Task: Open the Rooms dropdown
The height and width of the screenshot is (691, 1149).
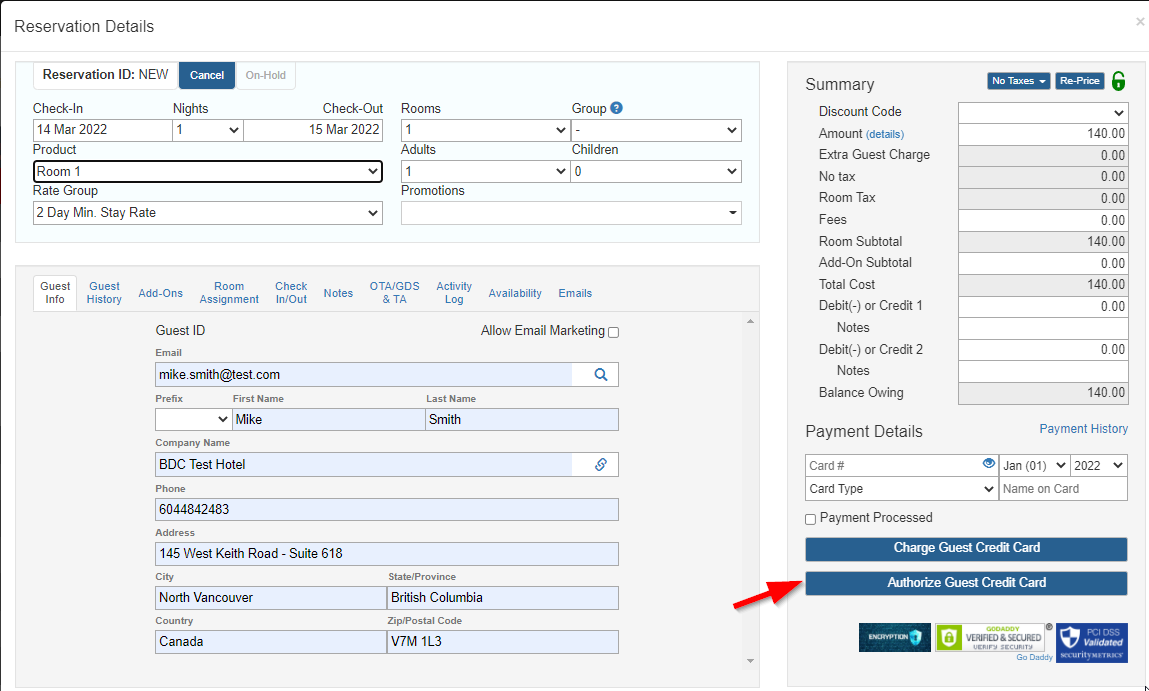Action: pyautogui.click(x=485, y=130)
